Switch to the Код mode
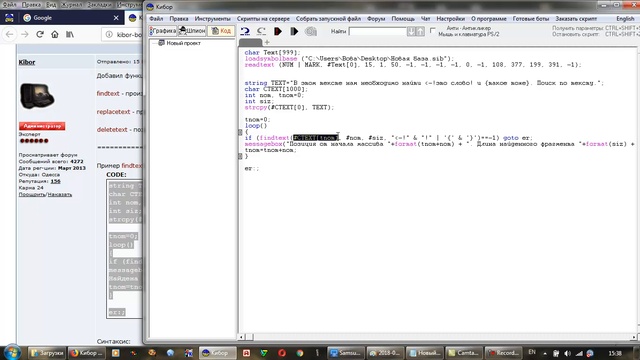 point(221,31)
